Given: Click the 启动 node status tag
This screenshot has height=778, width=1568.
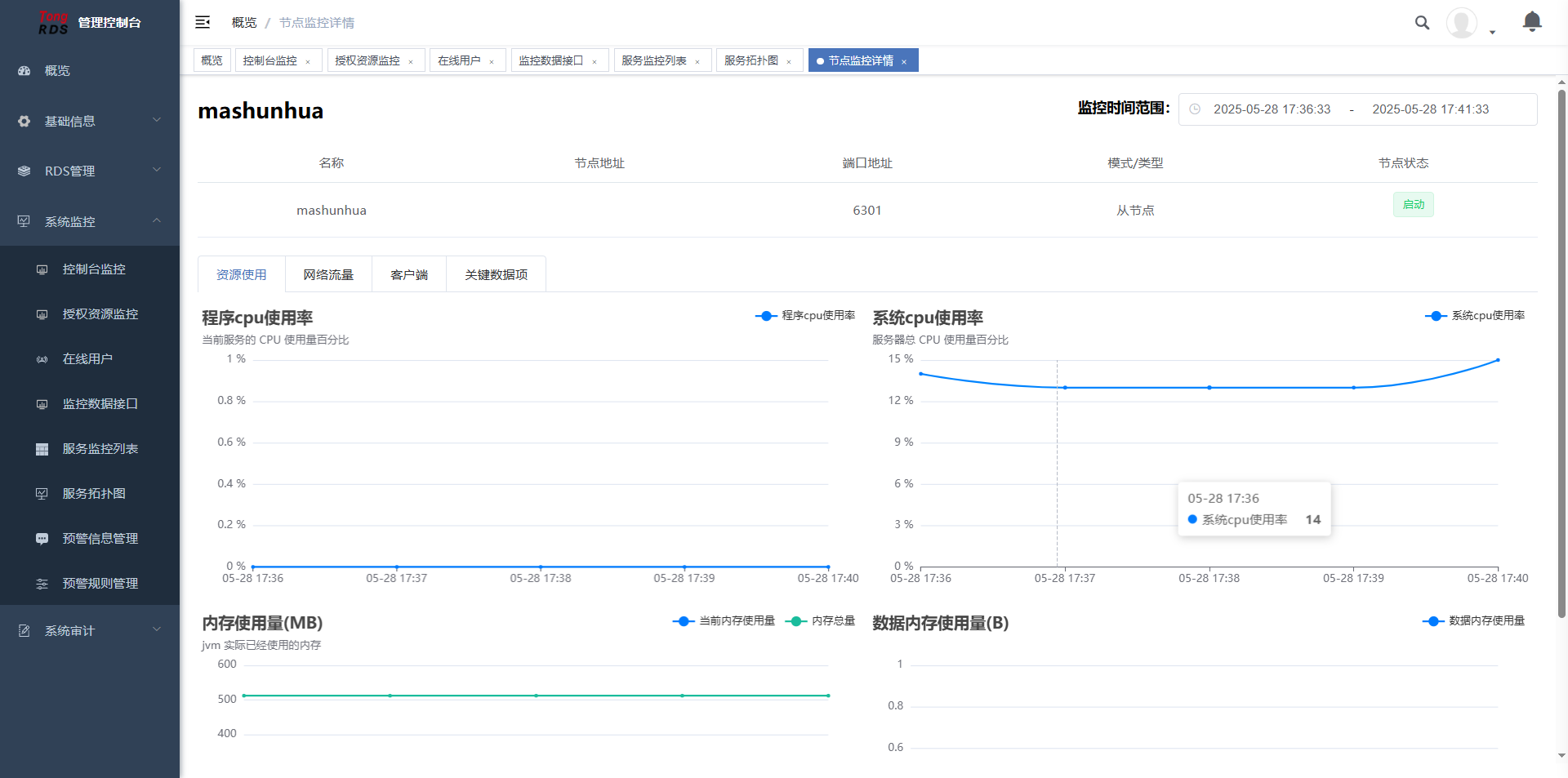Looking at the screenshot, I should [x=1414, y=204].
